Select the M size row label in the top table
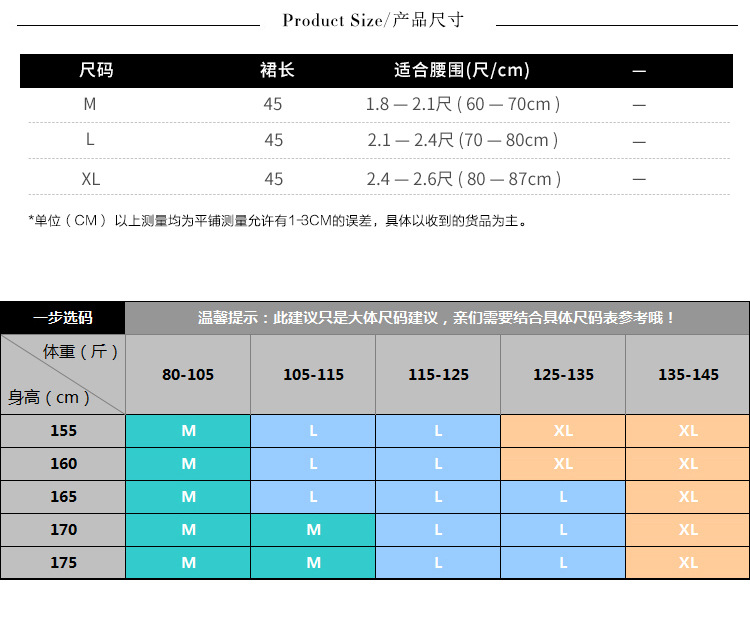 click(x=90, y=104)
